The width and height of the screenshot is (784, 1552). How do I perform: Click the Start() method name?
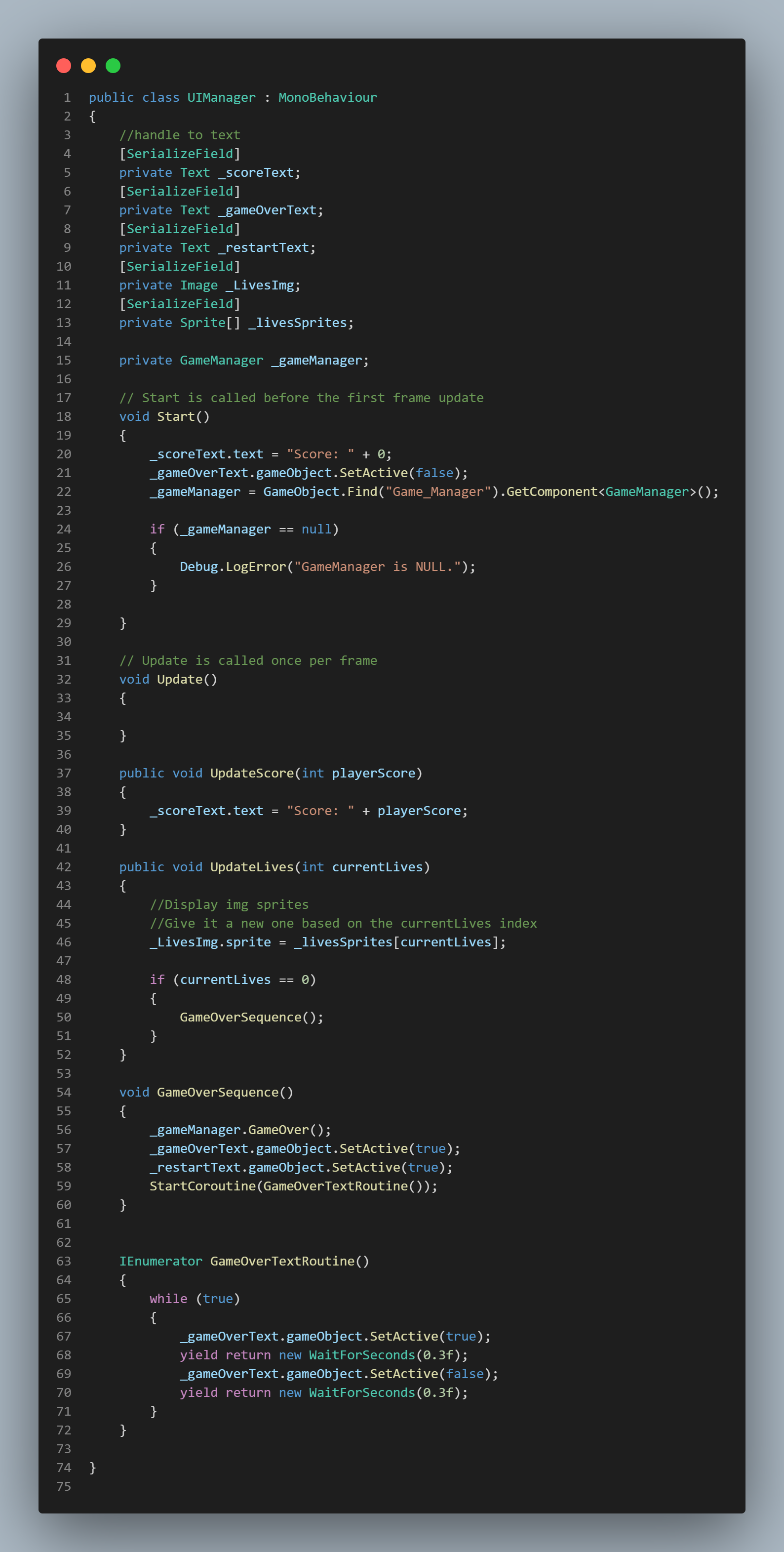pyautogui.click(x=176, y=417)
